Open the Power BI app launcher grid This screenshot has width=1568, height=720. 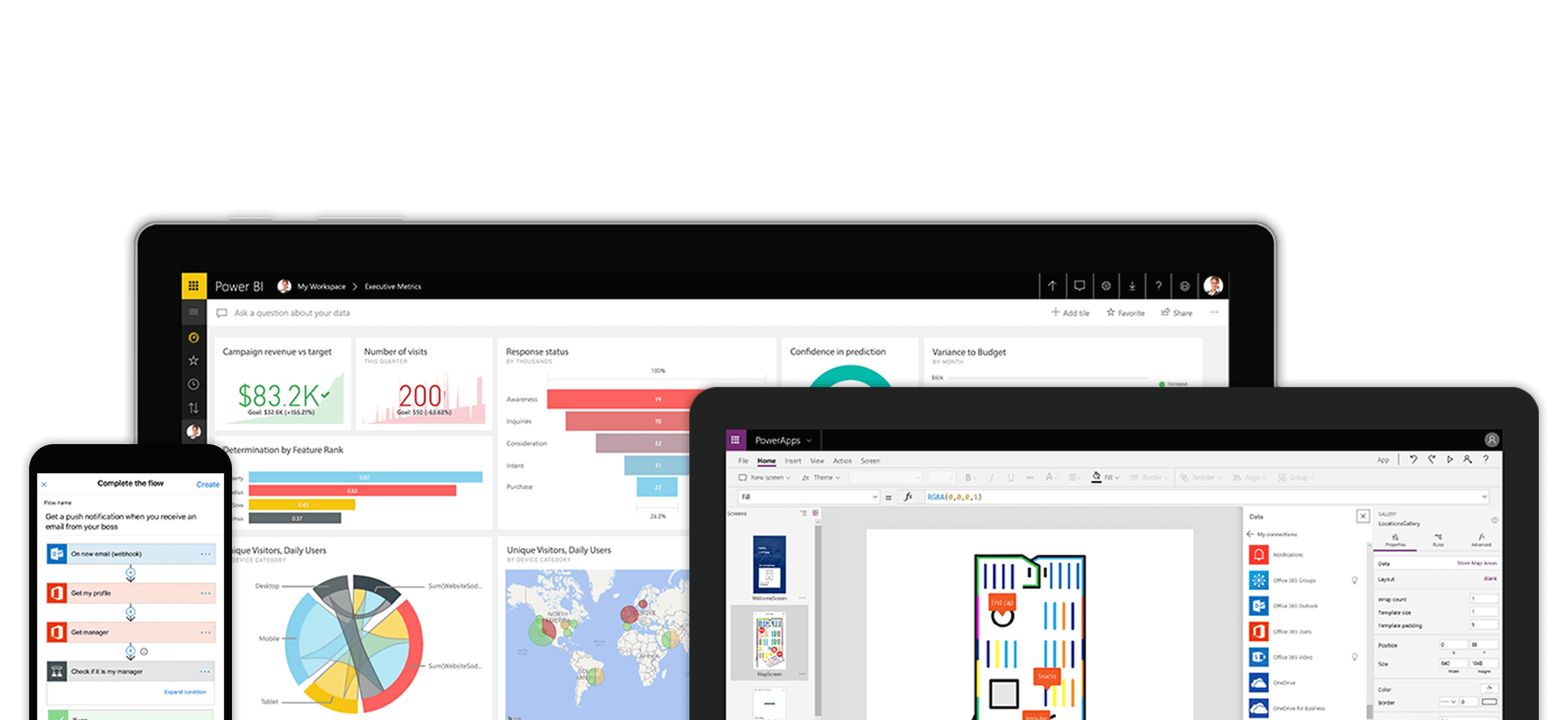(193, 285)
